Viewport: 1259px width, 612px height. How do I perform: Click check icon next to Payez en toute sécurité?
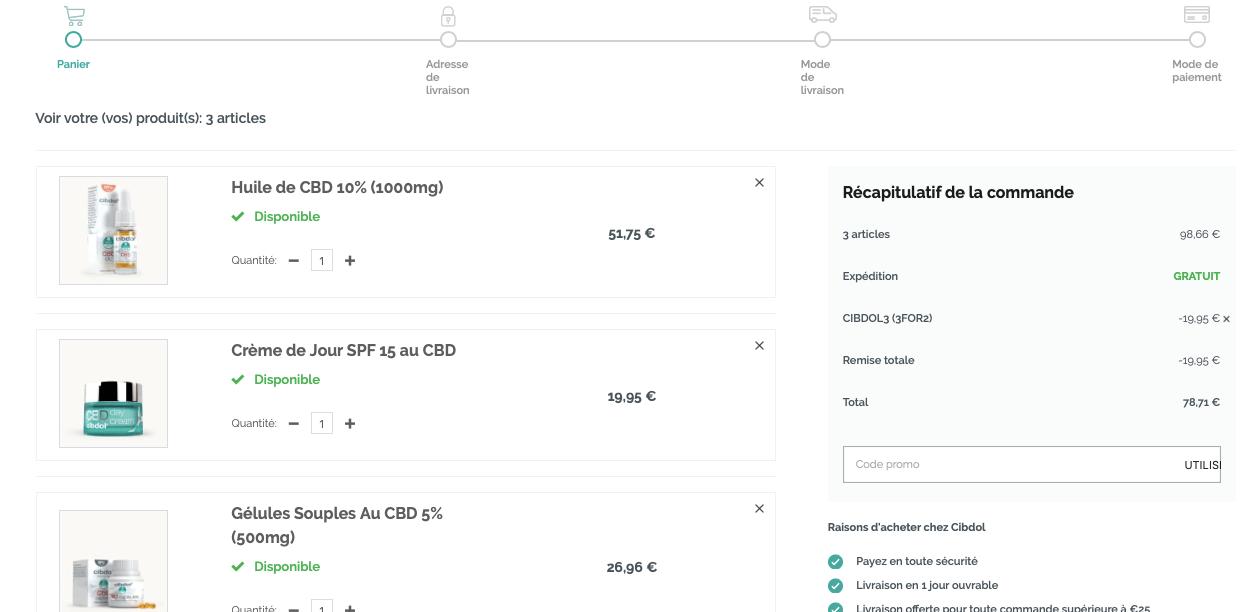(835, 561)
